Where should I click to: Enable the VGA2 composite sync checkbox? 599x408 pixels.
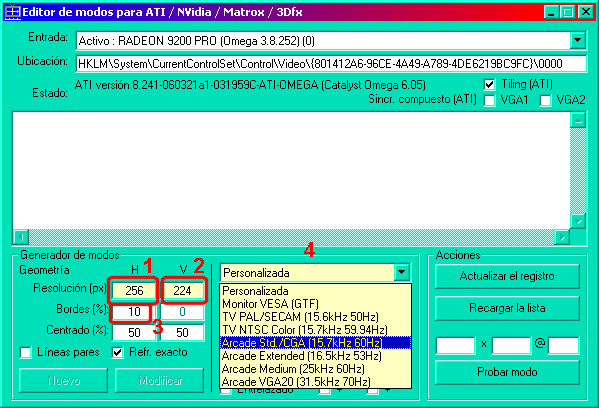coord(545,100)
